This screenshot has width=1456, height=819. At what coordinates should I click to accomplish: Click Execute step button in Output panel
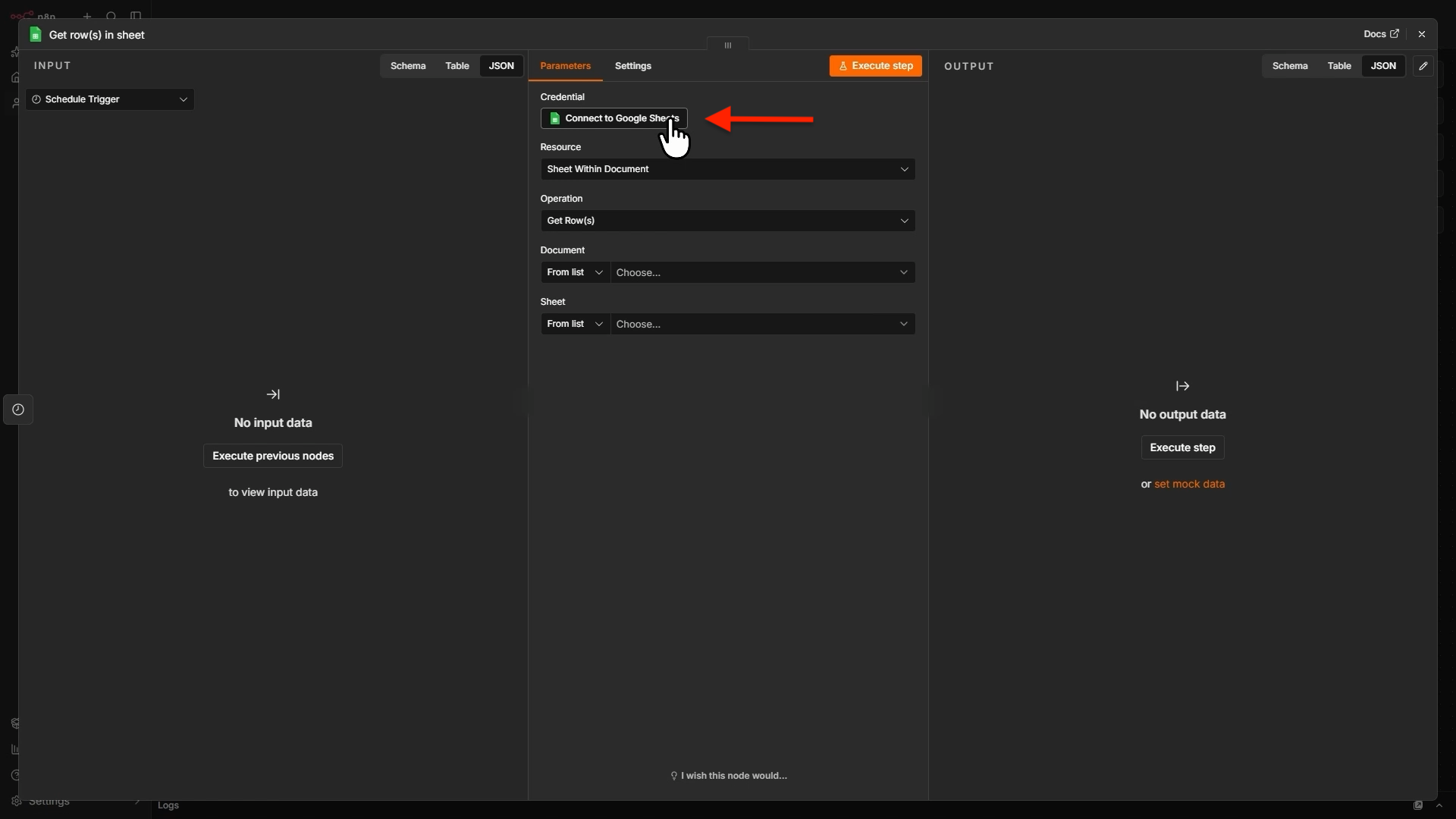pos(1182,447)
